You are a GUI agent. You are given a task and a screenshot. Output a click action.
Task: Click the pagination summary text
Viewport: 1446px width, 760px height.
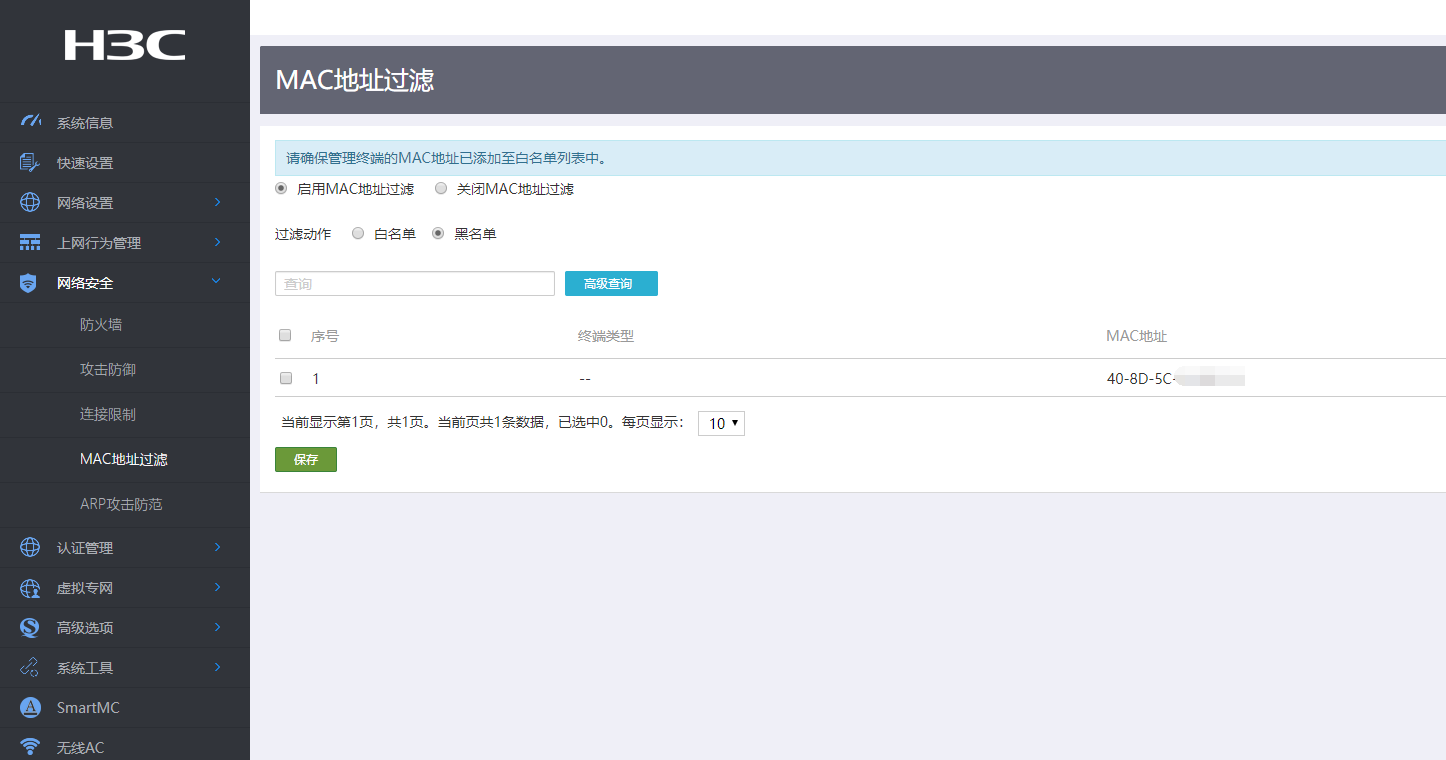(x=483, y=423)
